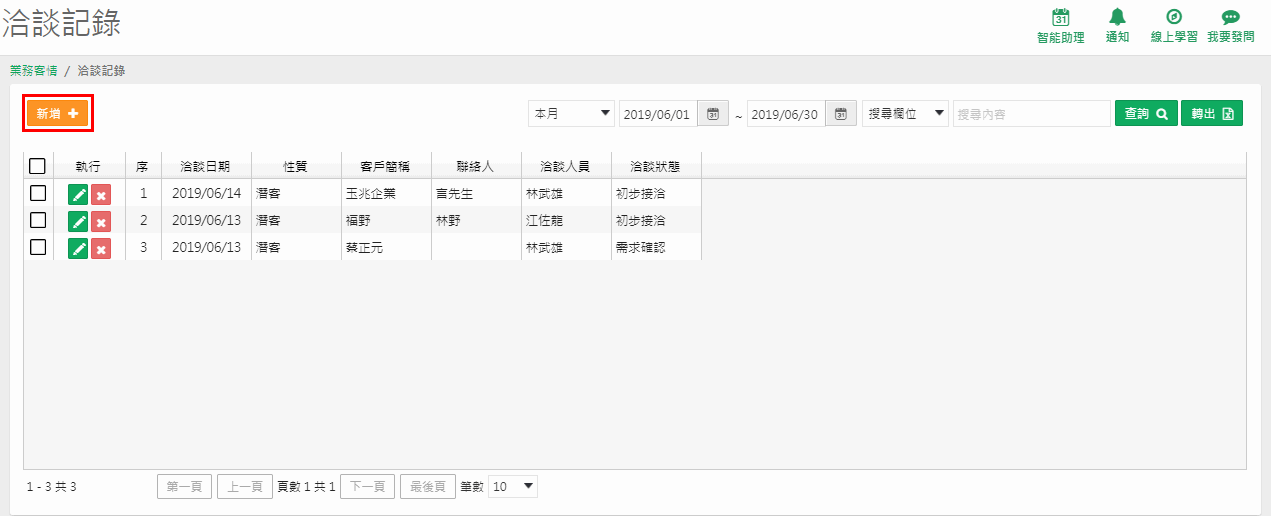
Task: Sort by 洽談狀態 column header
Action: [x=655, y=166]
